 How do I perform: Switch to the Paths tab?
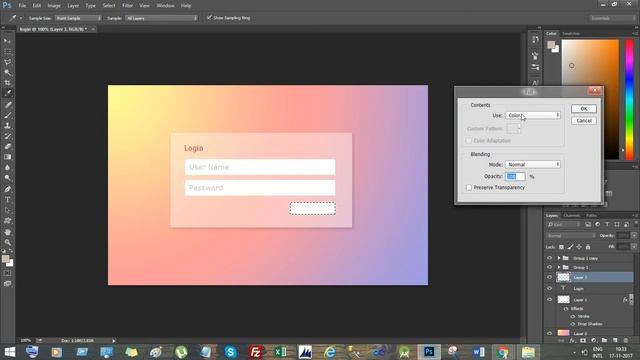(591, 216)
